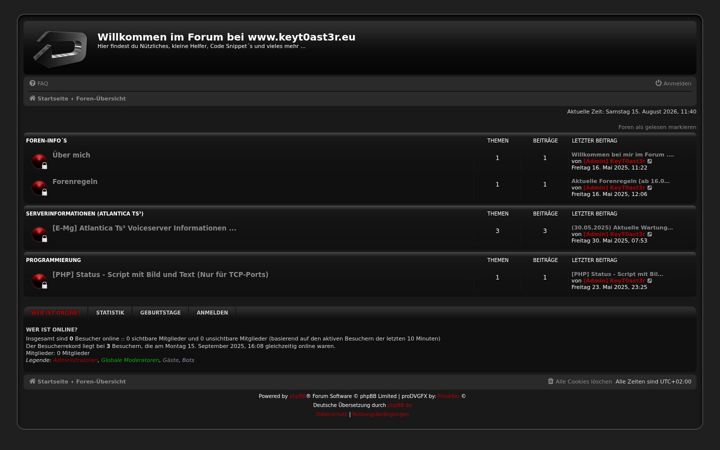Click the locked forum icon beside Über mich

(x=39, y=161)
